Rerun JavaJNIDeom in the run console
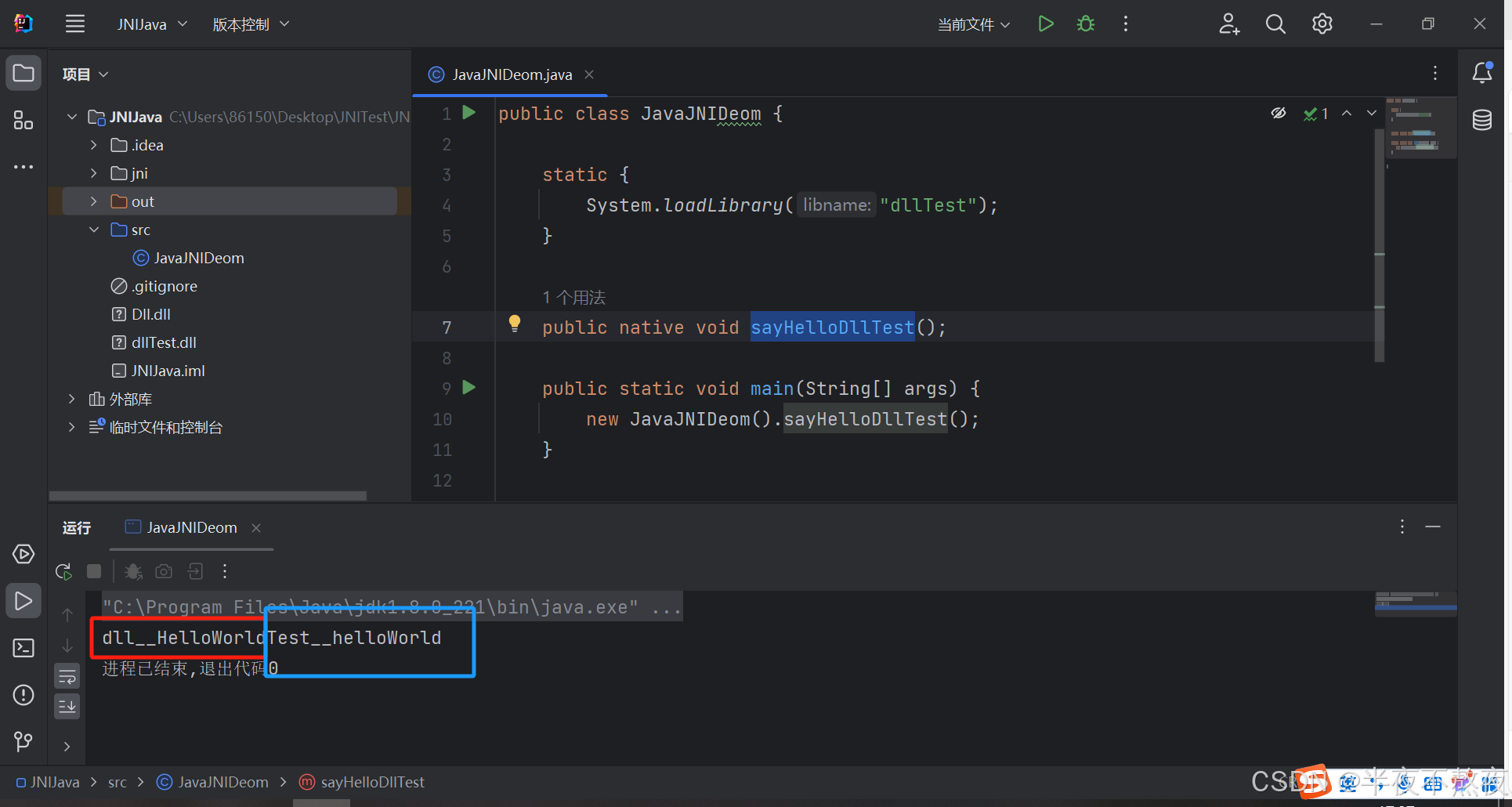Image resolution: width=1512 pixels, height=807 pixels. pyautogui.click(x=63, y=571)
